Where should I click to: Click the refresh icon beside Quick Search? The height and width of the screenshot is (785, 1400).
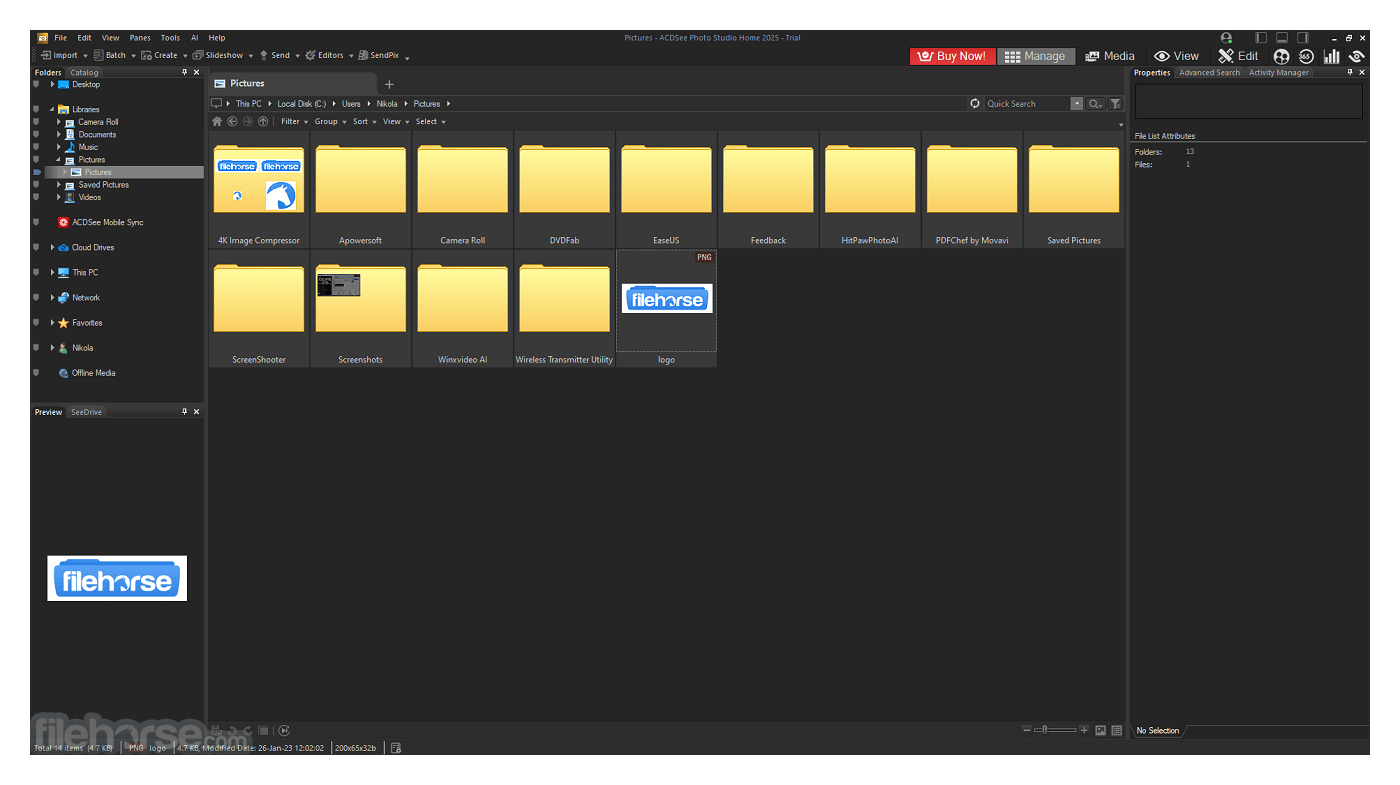click(975, 104)
